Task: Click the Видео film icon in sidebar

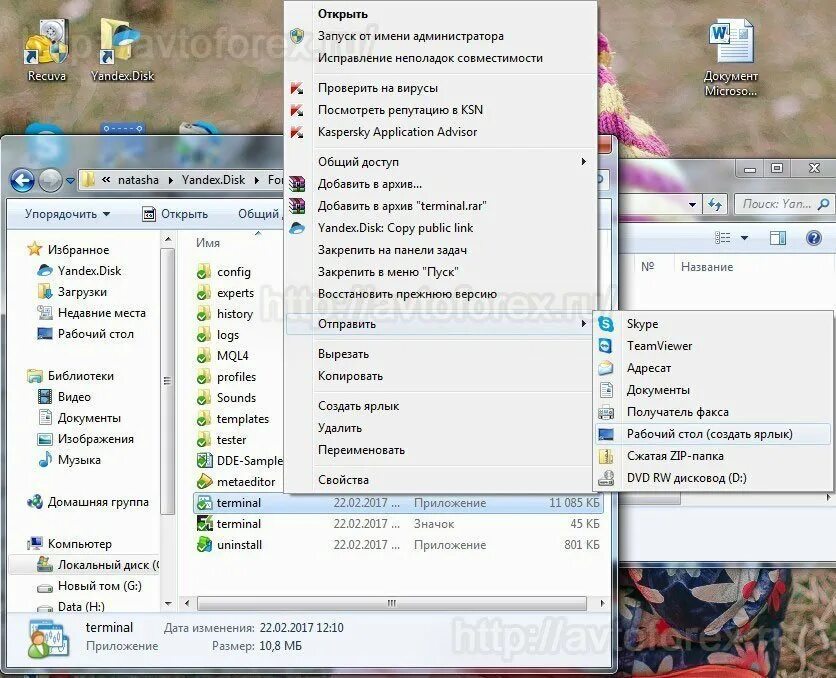Action: point(45,397)
